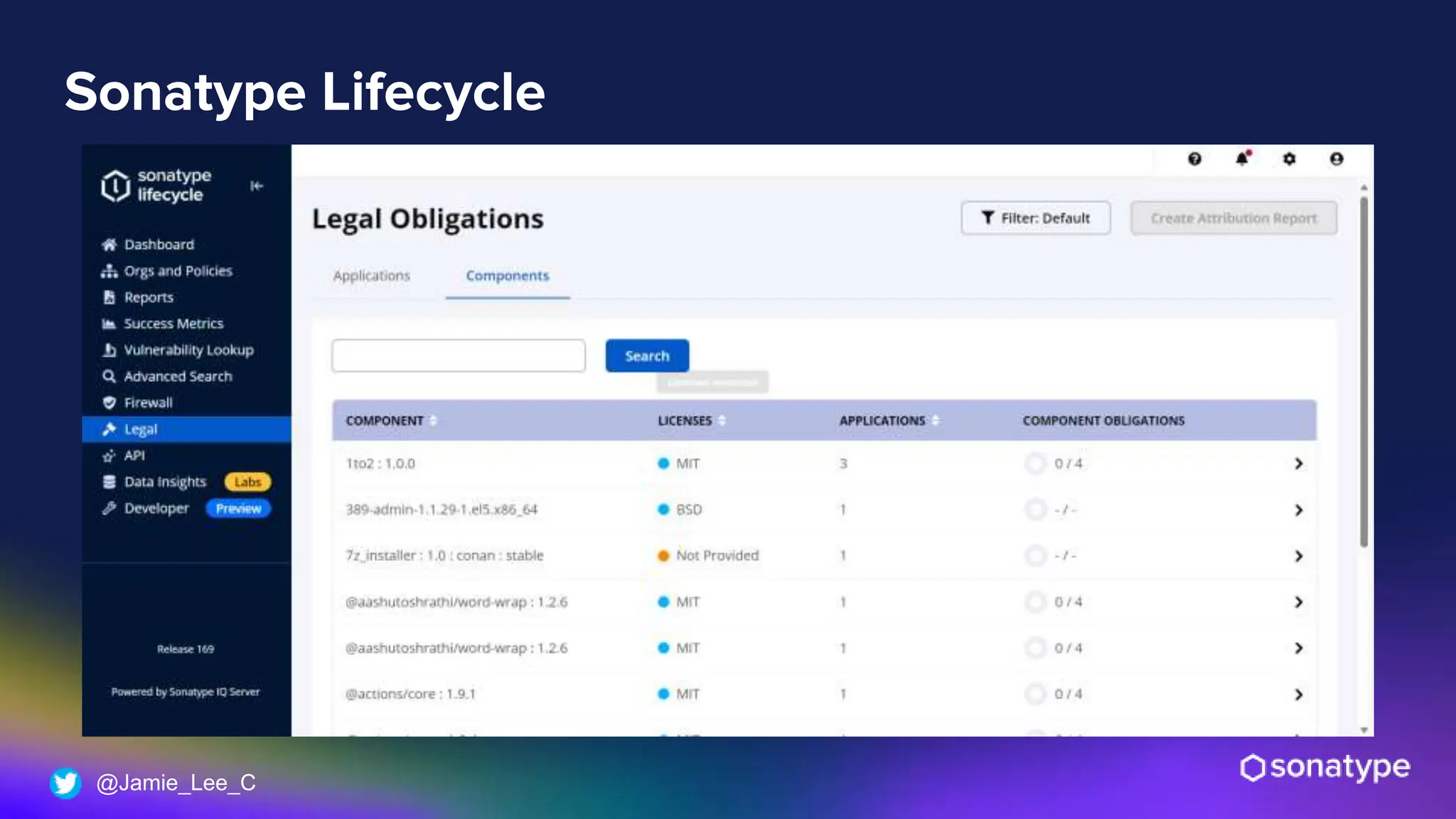
Task: Open the Firewall section
Action: point(148,402)
